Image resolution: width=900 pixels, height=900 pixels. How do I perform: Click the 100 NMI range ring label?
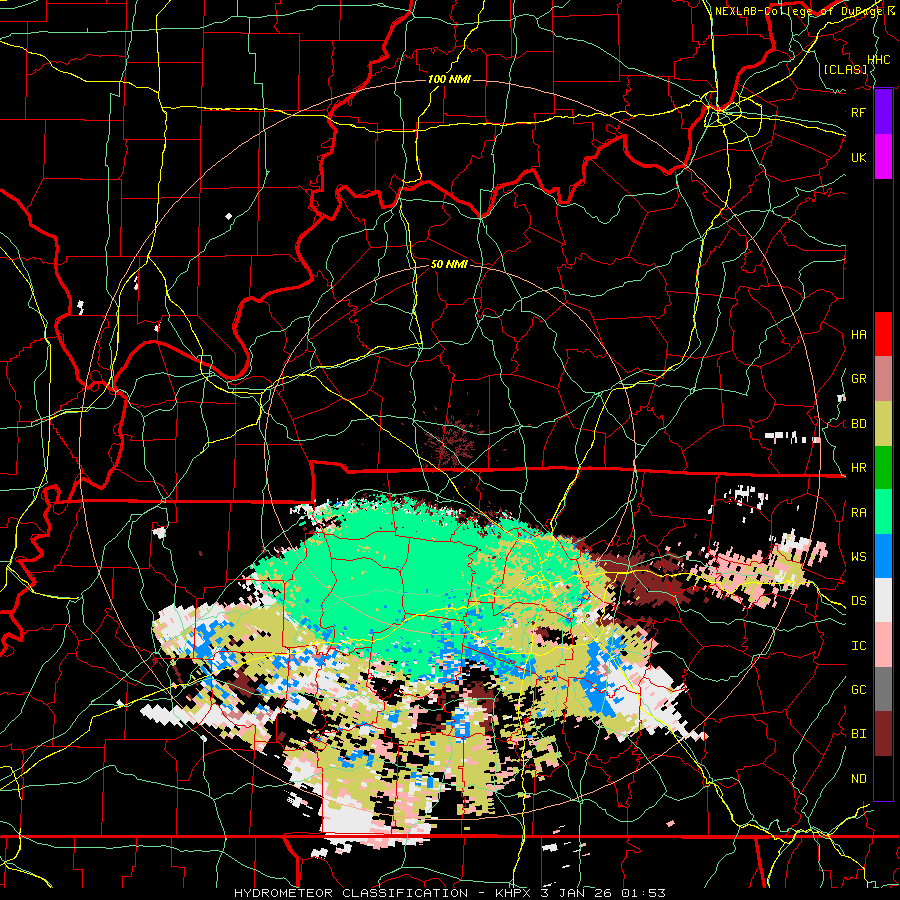tap(449, 79)
